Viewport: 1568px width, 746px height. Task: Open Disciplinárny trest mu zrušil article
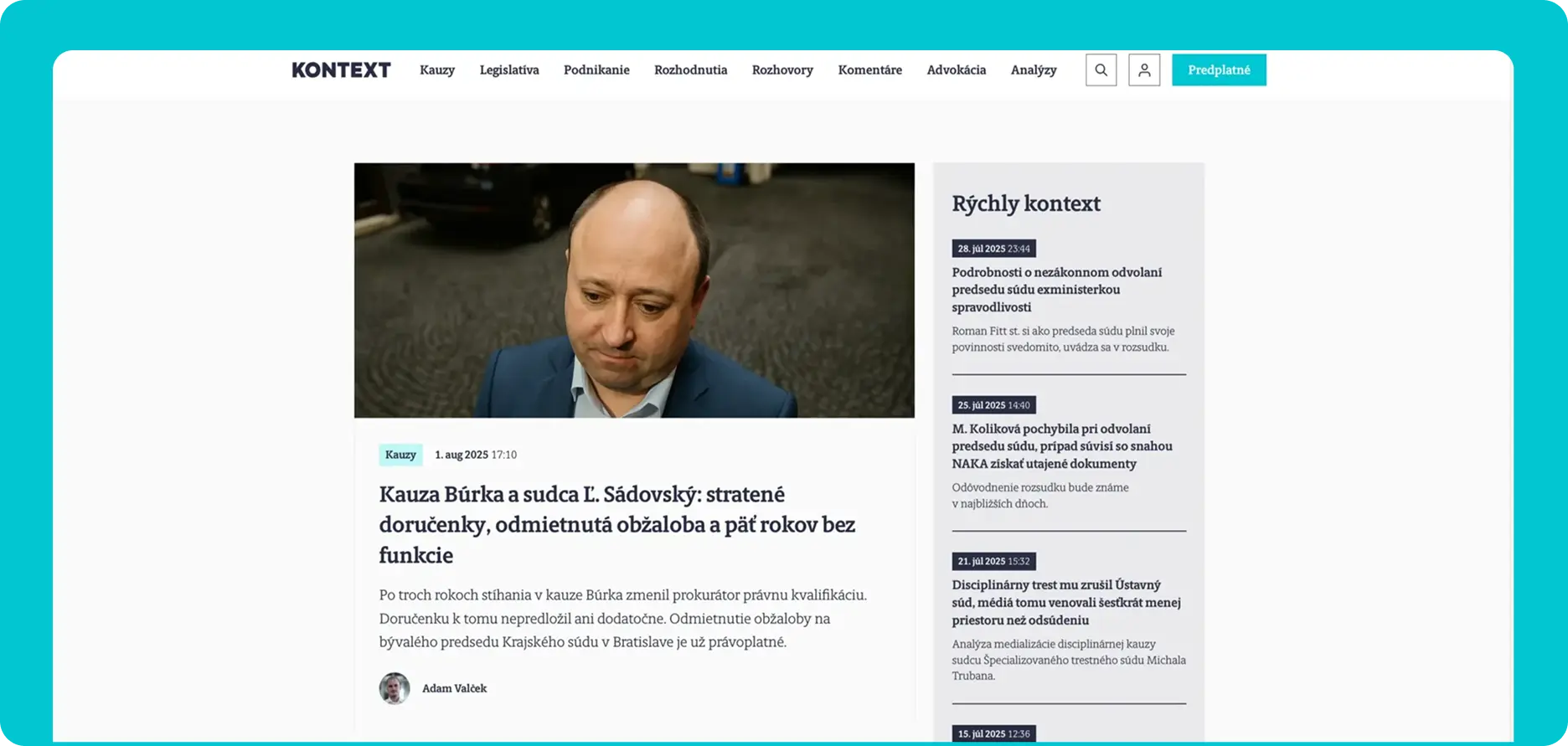click(x=1066, y=603)
